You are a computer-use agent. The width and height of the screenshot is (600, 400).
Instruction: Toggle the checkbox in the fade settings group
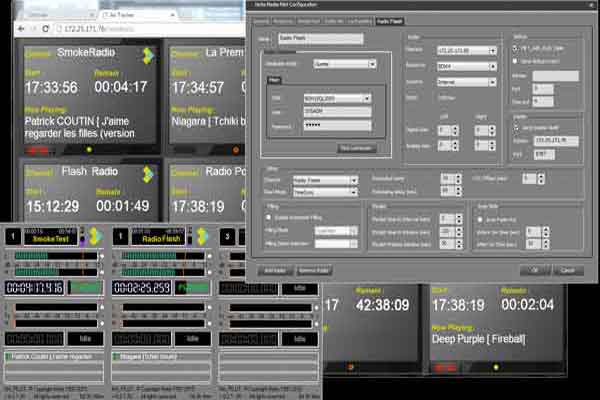(x=480, y=220)
